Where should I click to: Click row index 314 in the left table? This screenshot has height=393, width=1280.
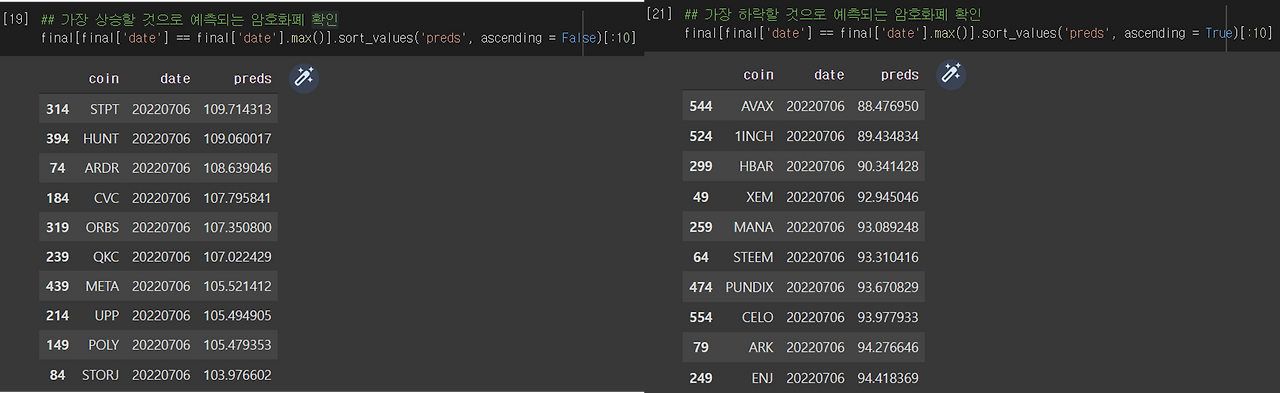57,109
